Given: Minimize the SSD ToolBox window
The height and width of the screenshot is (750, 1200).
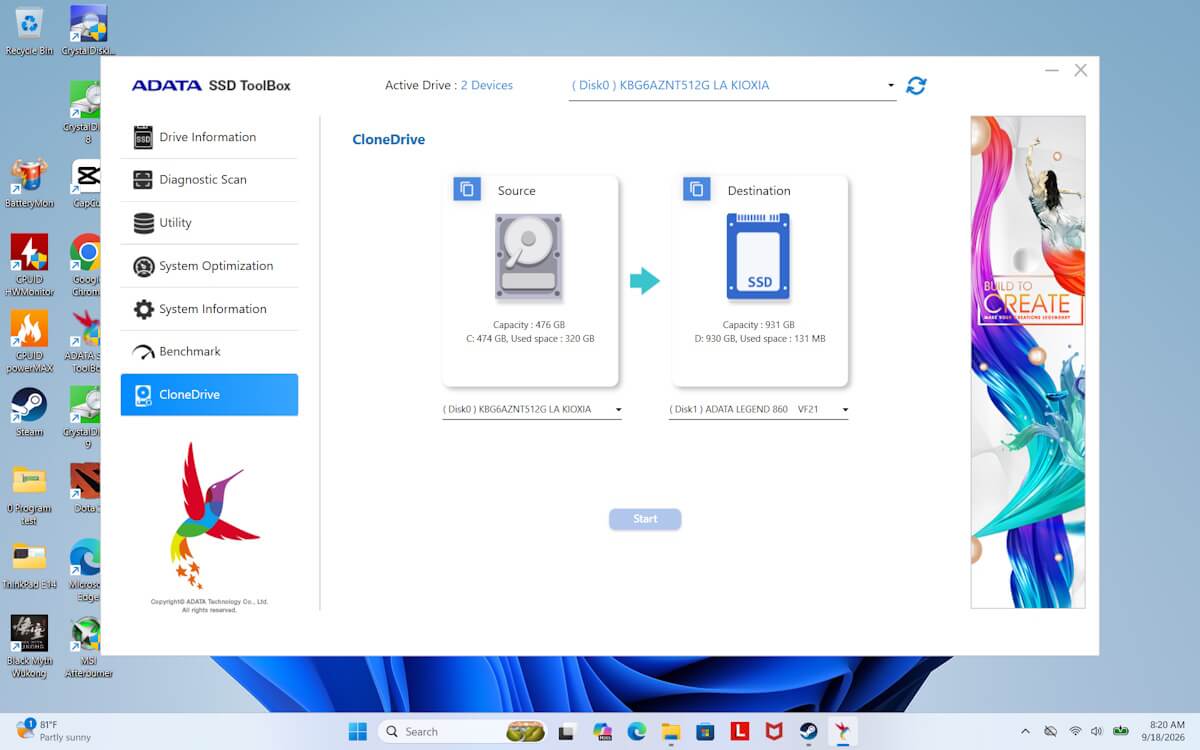Looking at the screenshot, I should [x=1052, y=71].
